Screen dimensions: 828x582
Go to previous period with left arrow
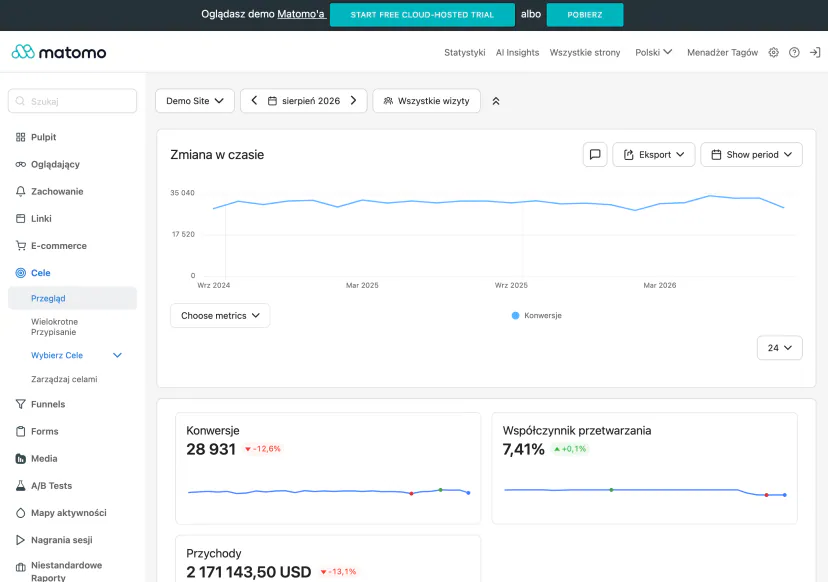[x=254, y=100]
